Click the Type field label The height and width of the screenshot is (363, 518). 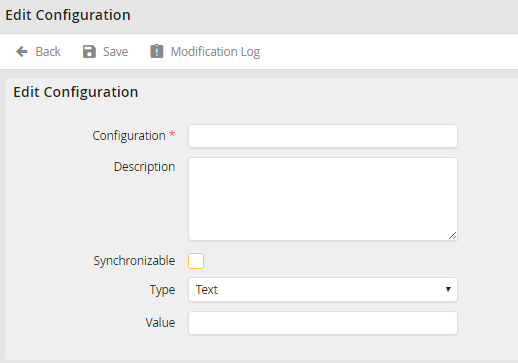point(162,290)
